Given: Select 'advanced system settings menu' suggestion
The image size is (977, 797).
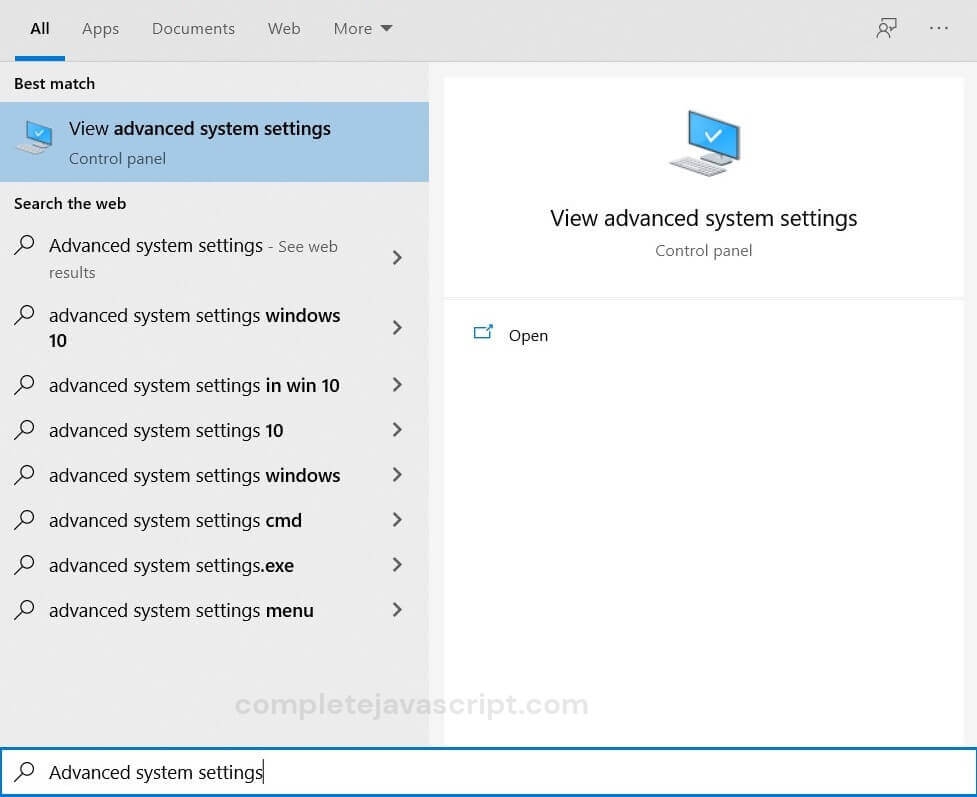Looking at the screenshot, I should point(214,609).
